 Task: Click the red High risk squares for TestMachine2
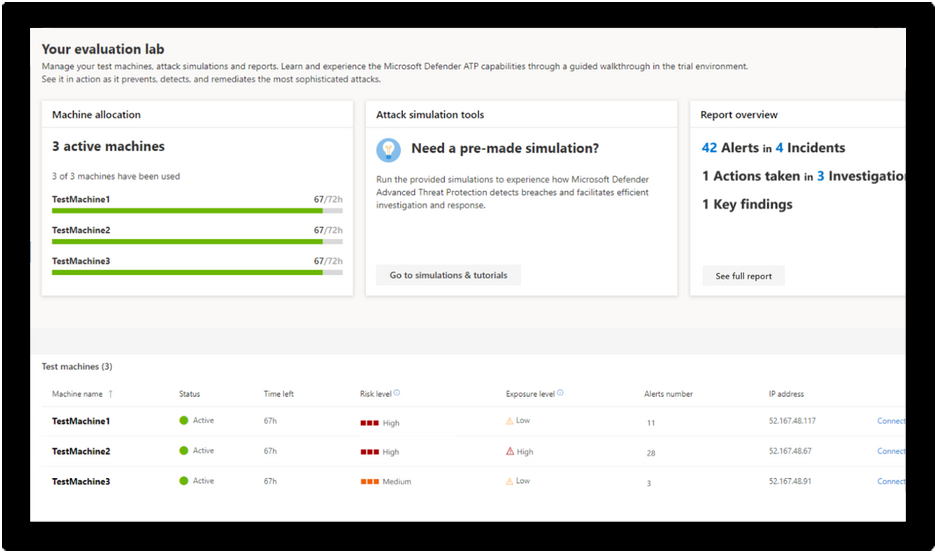coord(369,452)
